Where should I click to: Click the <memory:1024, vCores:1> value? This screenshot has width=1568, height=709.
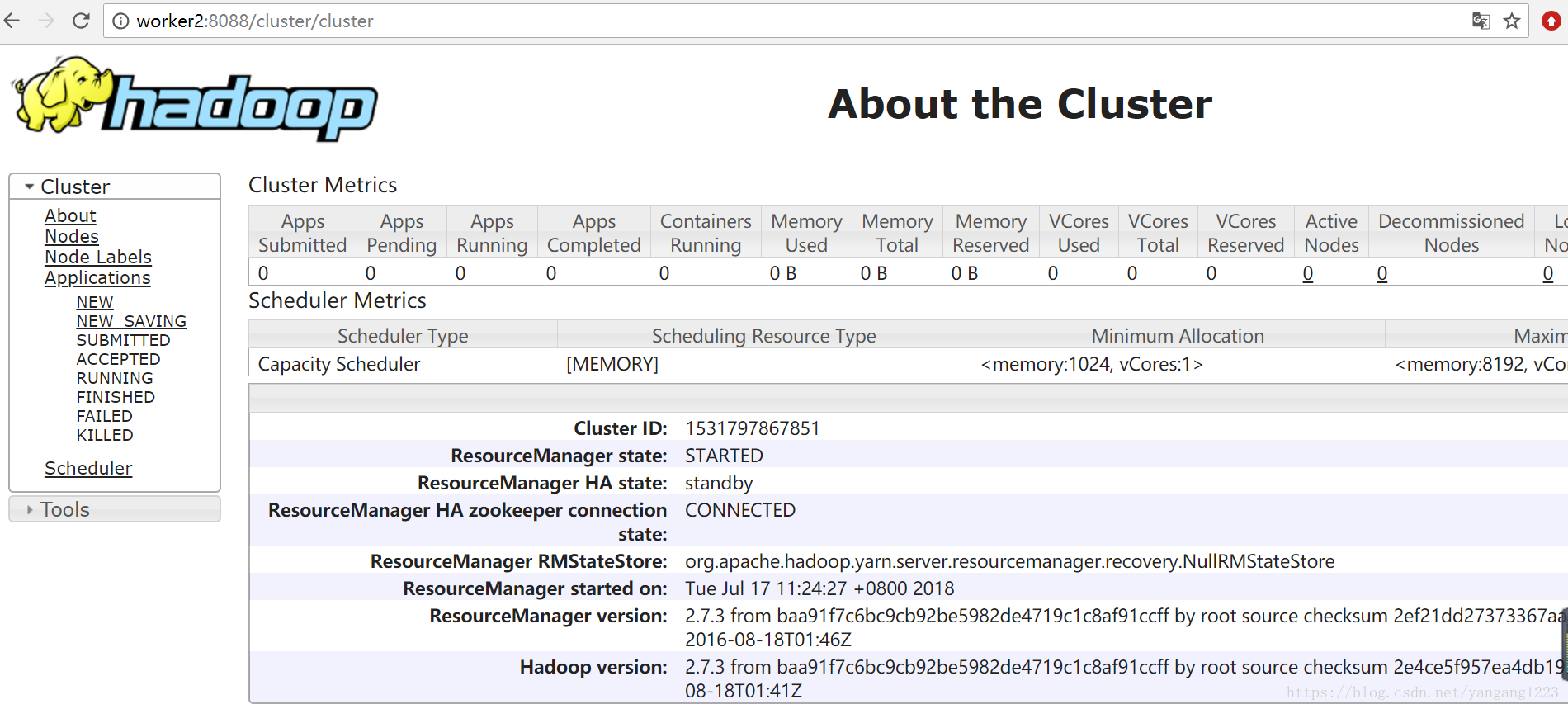1092,364
